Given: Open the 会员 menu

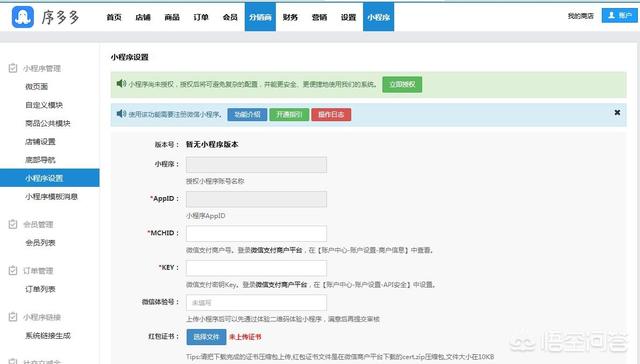Looking at the screenshot, I should 230,17.
